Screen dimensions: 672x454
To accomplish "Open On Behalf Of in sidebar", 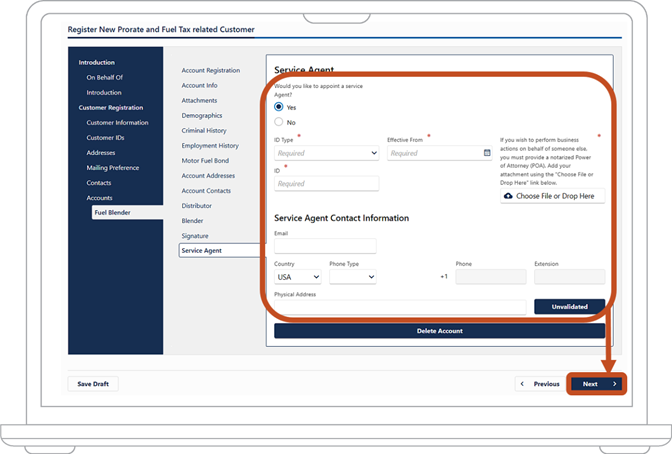I will point(105,77).
